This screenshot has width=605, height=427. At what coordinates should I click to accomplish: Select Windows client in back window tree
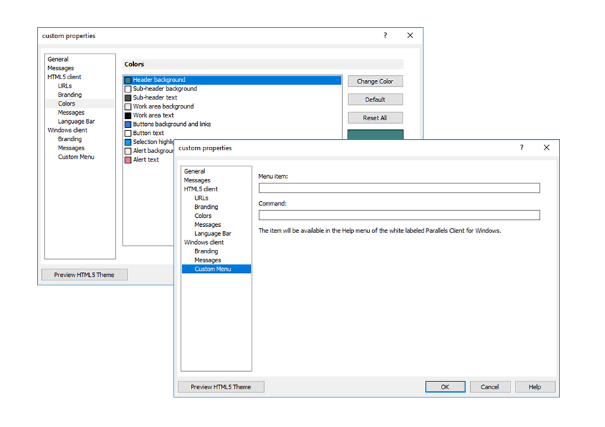pos(67,130)
